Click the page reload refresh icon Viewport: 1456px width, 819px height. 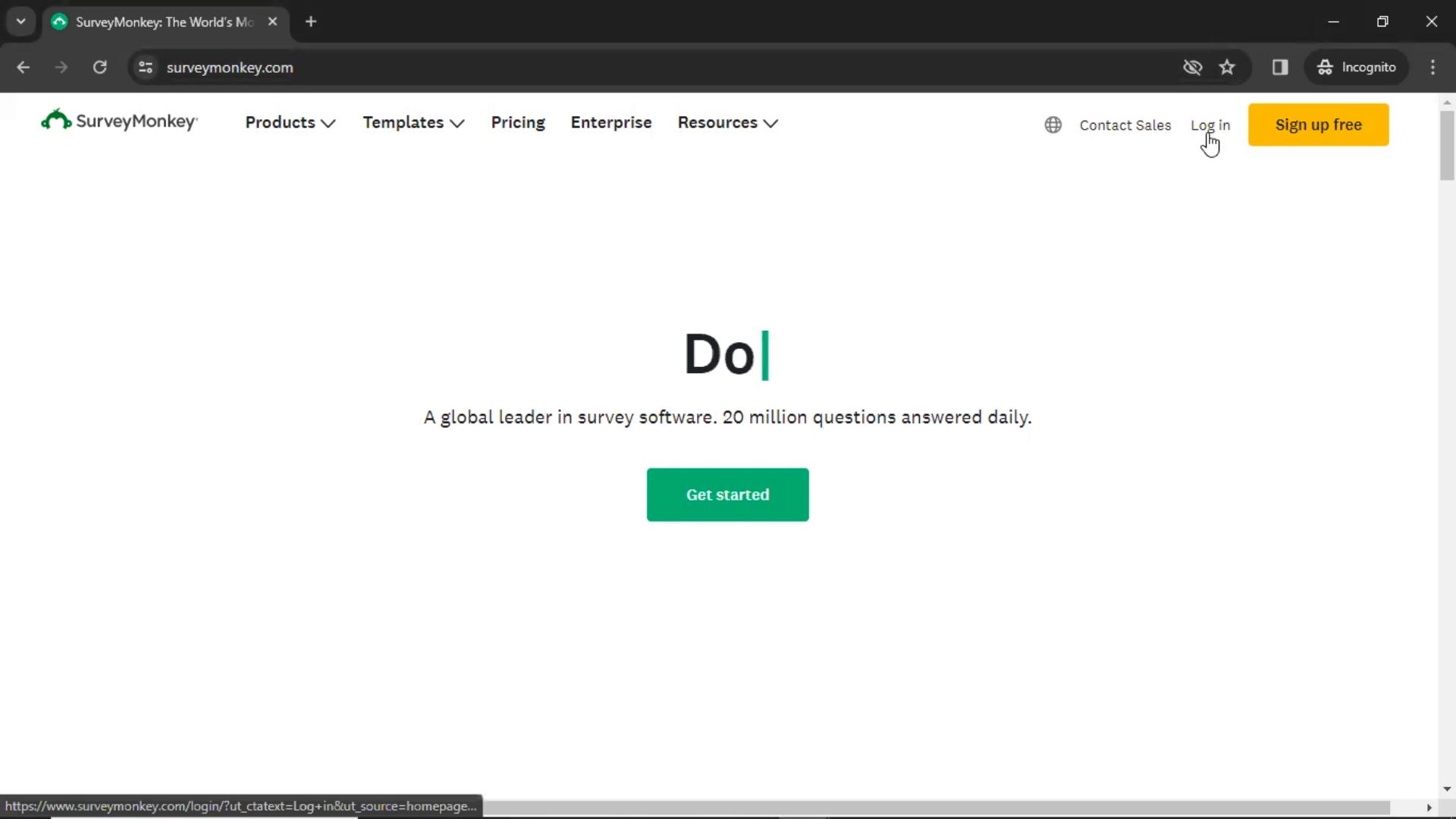[99, 67]
